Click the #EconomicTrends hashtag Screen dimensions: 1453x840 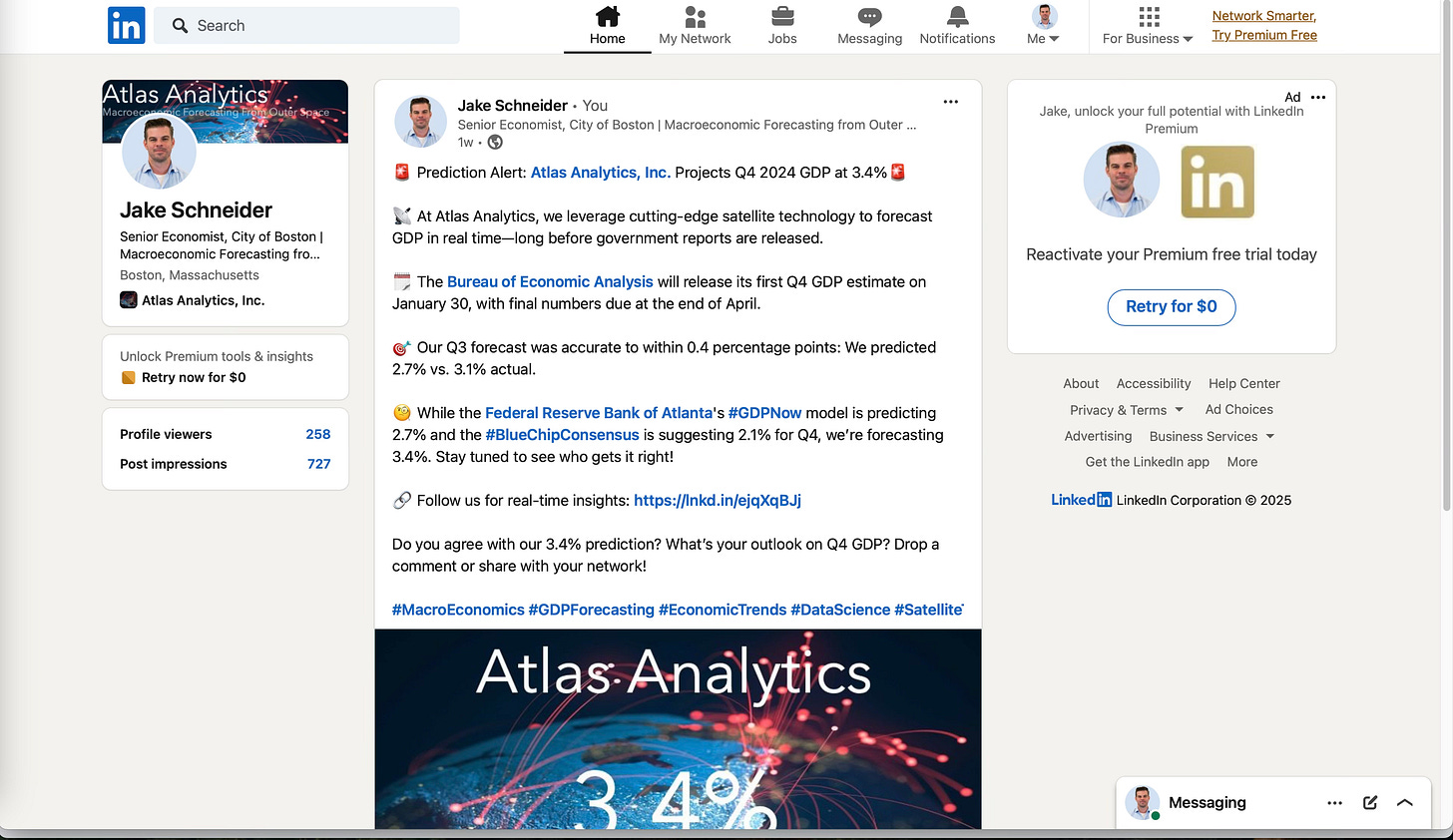723,610
